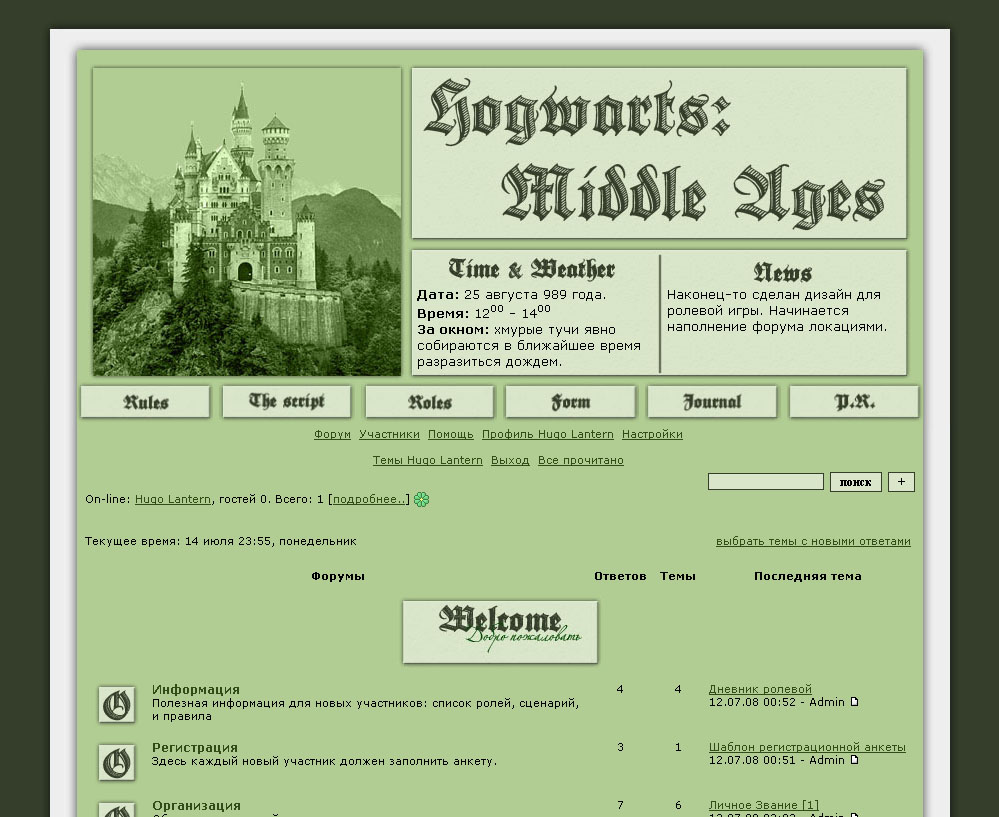Image resolution: width=999 pixels, height=817 pixels.
Task: Click the Форумы column header
Action: coord(338,576)
